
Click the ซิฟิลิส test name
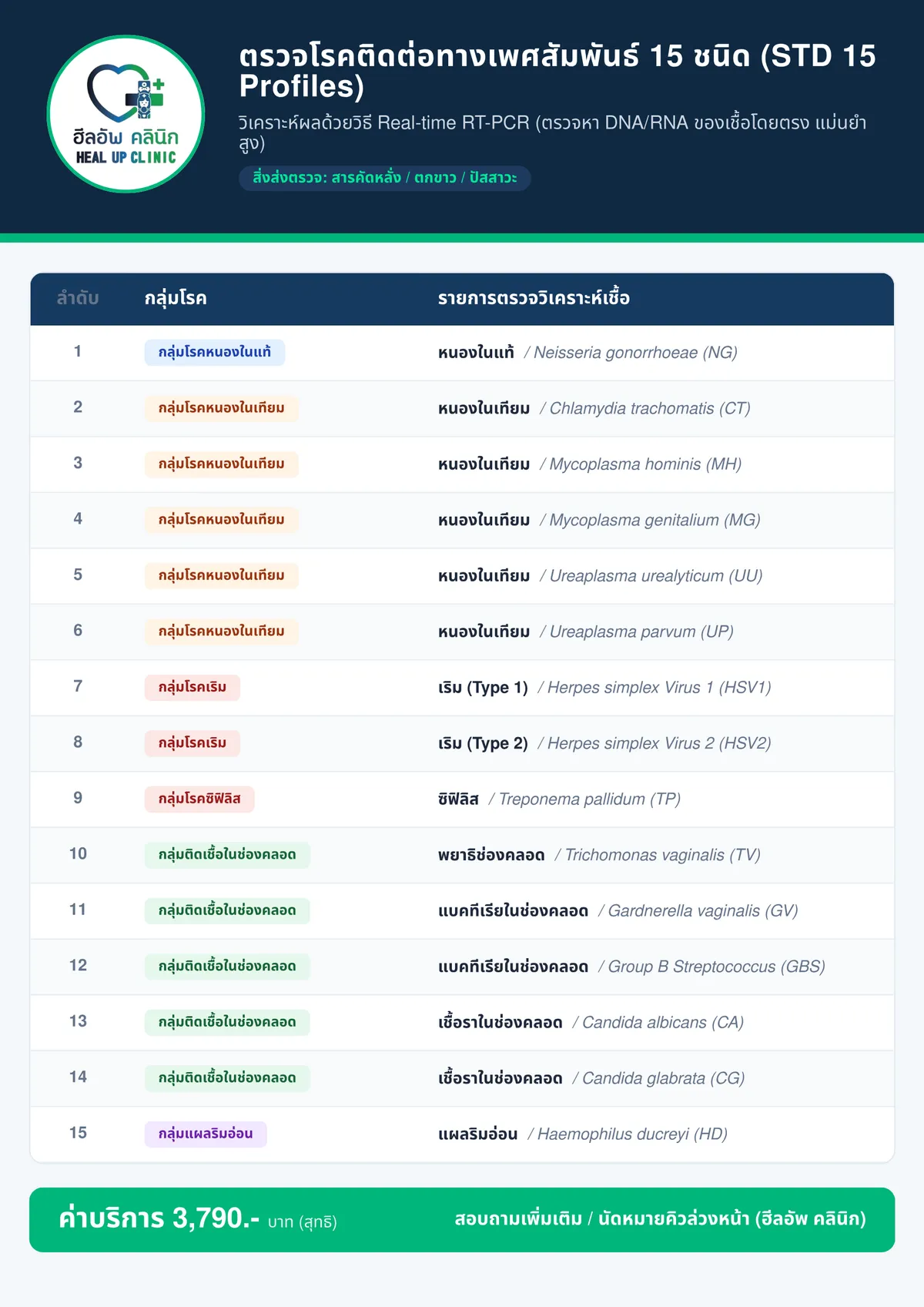[458, 799]
